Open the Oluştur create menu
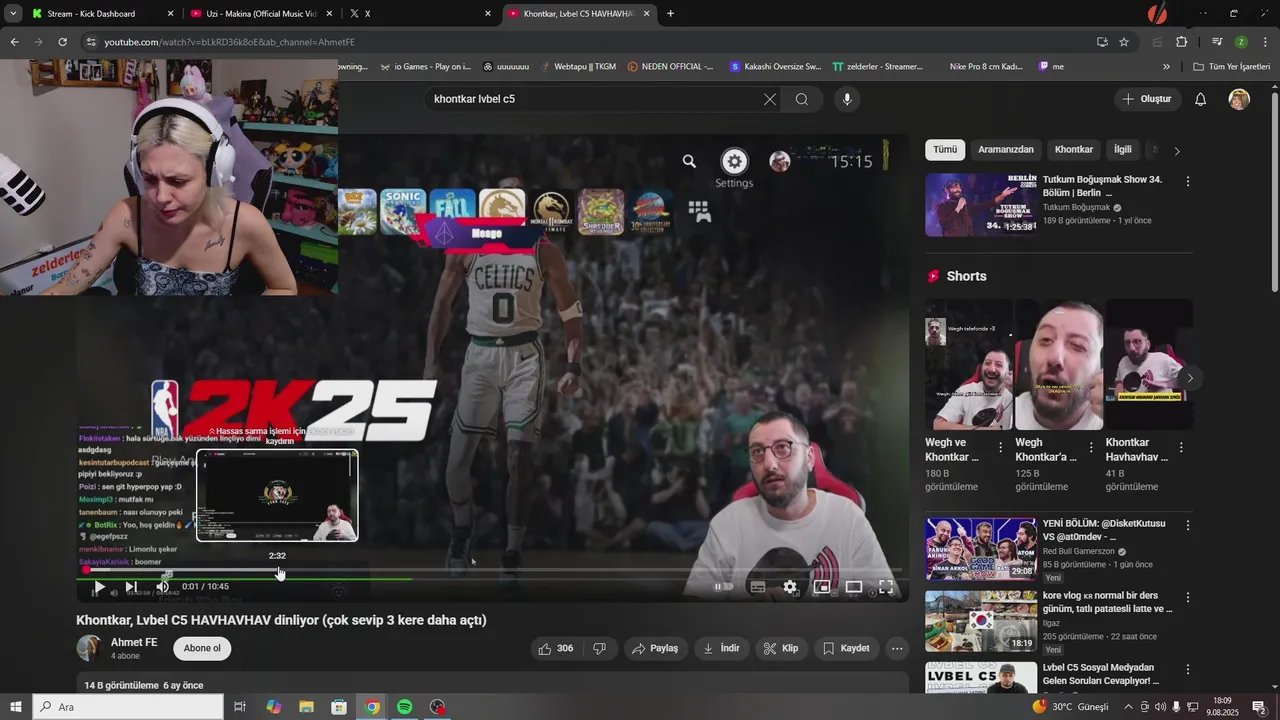The width and height of the screenshot is (1280, 720). (x=1148, y=99)
